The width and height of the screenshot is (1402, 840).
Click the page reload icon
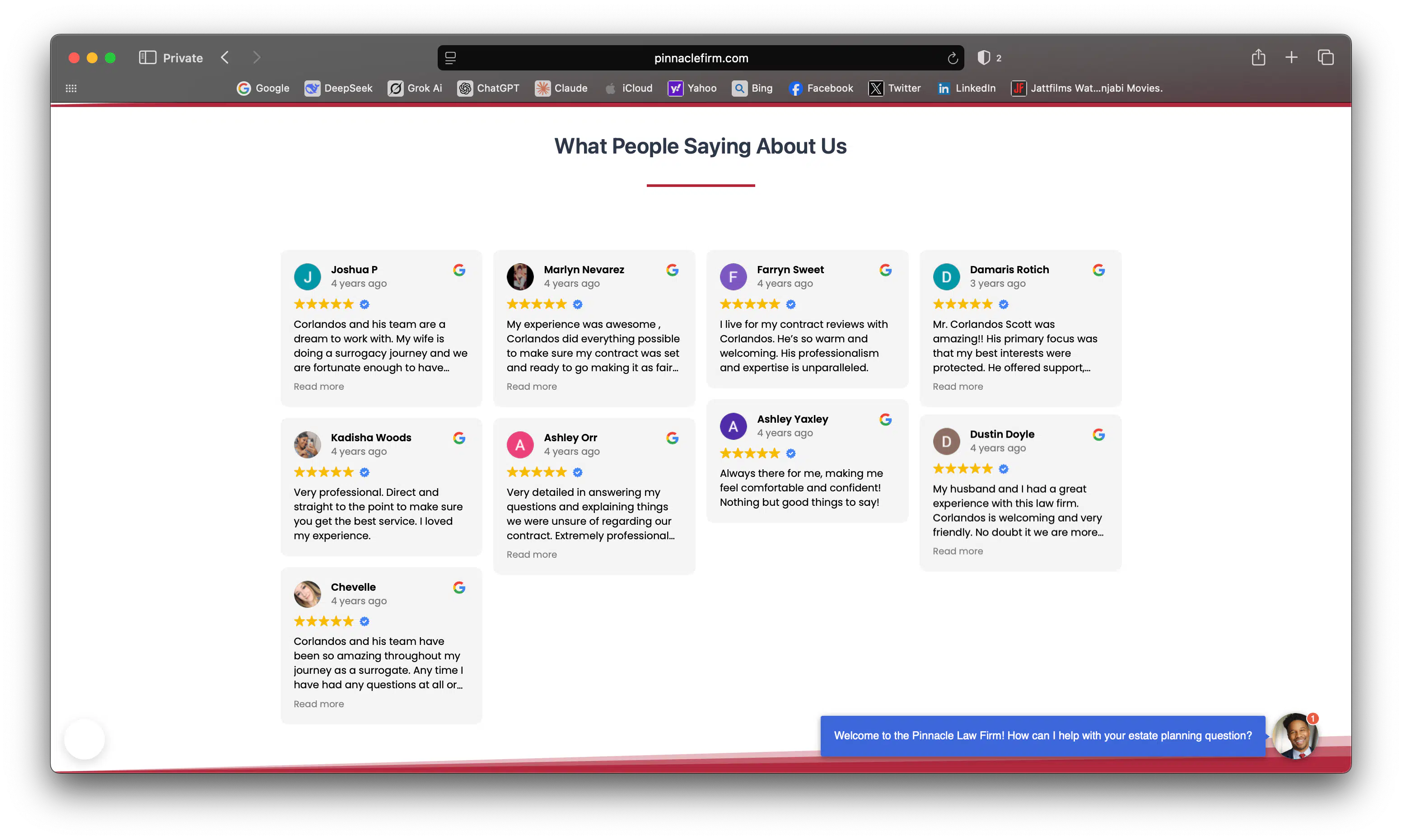coord(953,58)
